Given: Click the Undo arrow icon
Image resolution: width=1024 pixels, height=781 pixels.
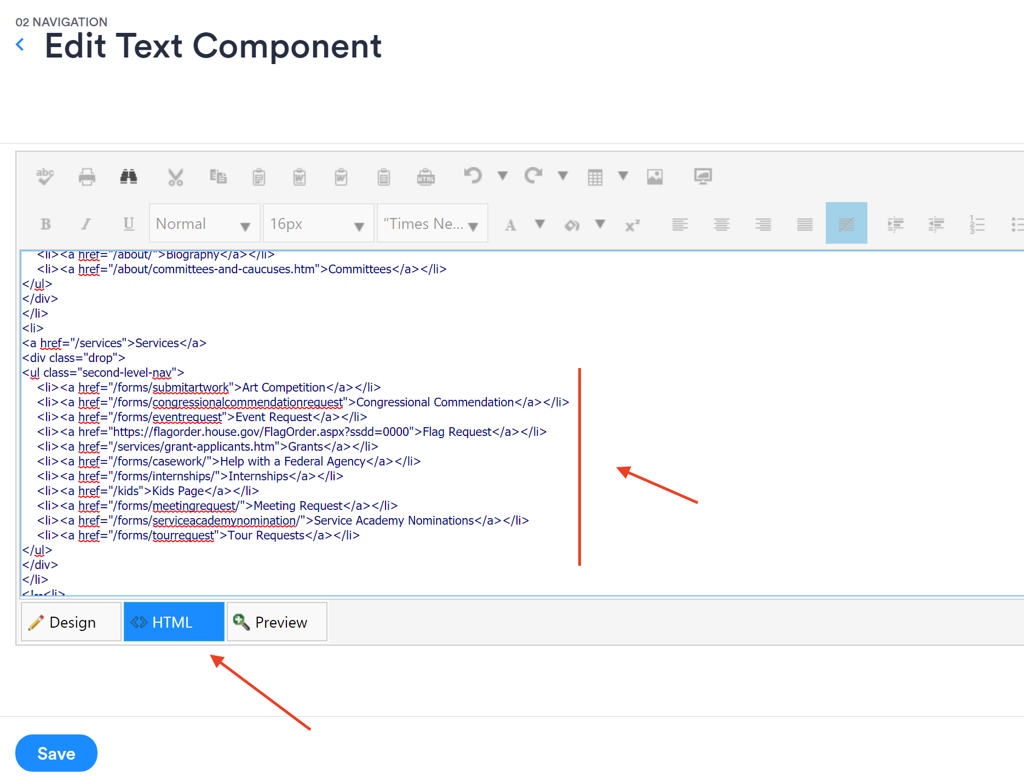Looking at the screenshot, I should pos(473,176).
